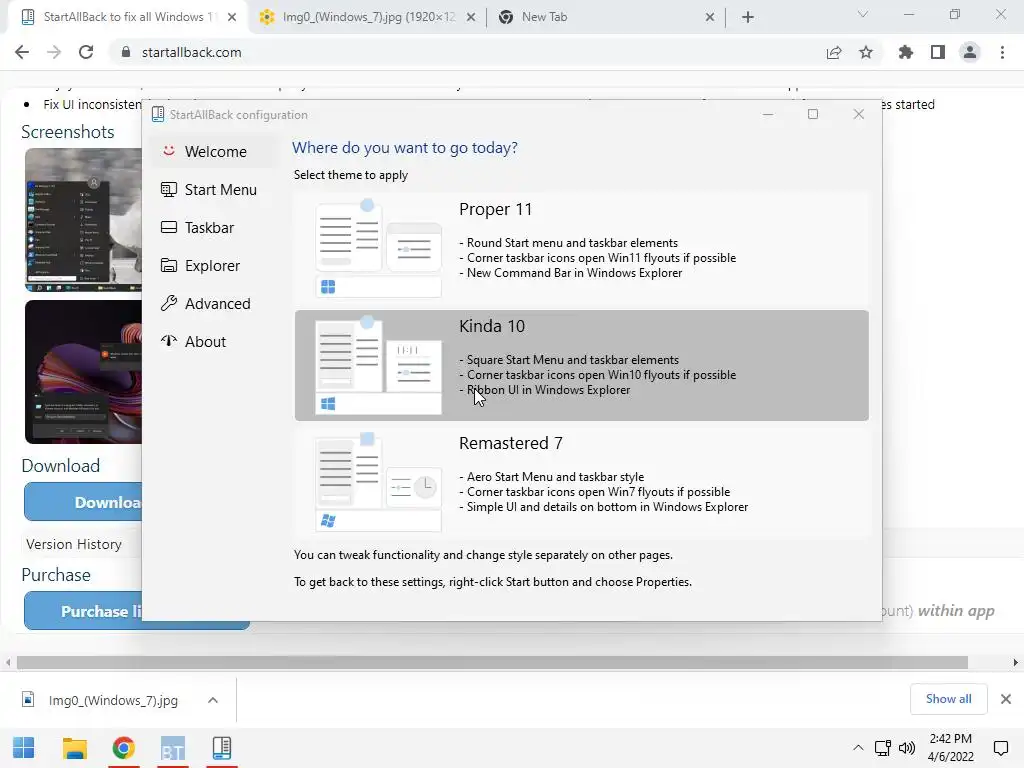Click the Start Menu monitor icon

(x=168, y=189)
